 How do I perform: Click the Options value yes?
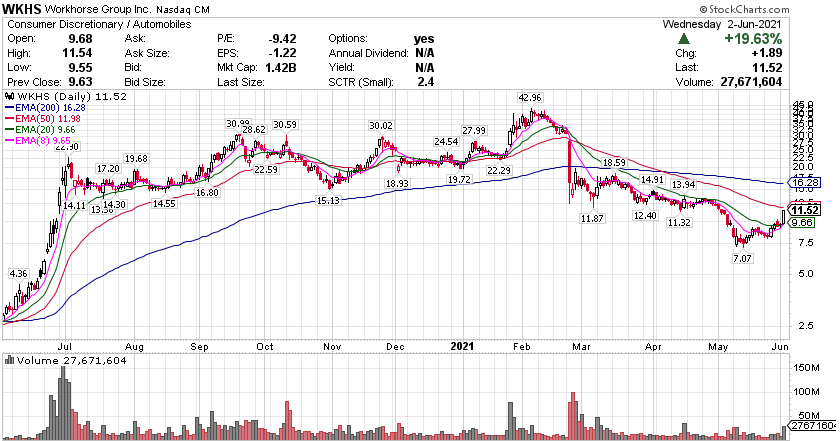tap(424, 39)
